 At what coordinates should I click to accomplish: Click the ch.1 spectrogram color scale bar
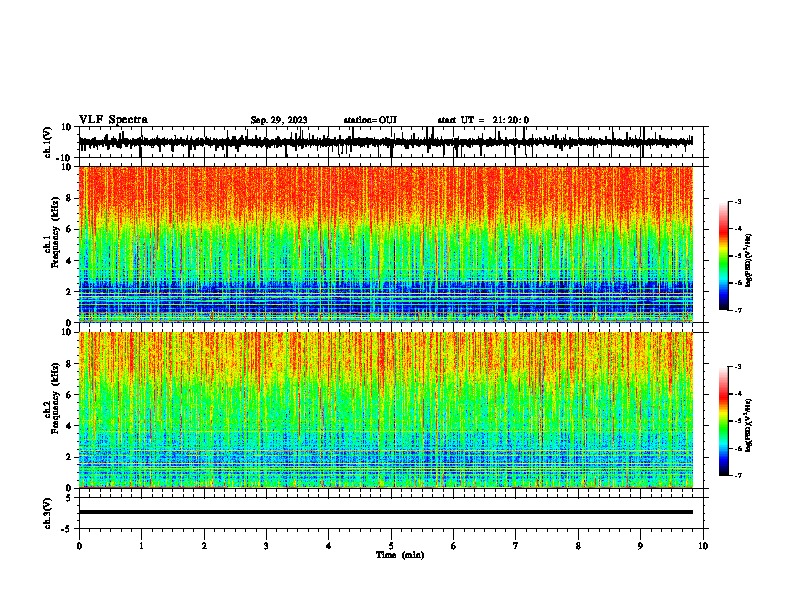724,256
